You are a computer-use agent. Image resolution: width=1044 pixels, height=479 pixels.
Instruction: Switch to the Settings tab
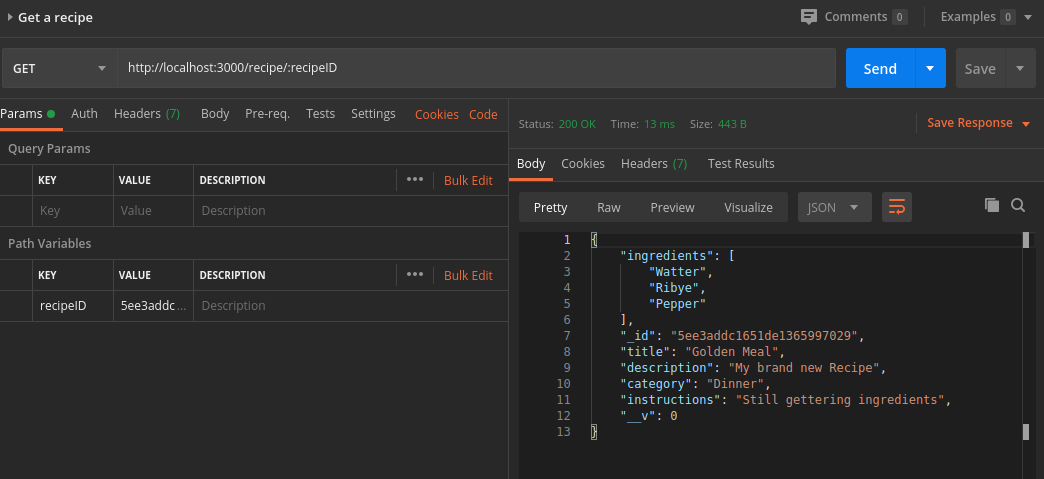[x=373, y=114]
